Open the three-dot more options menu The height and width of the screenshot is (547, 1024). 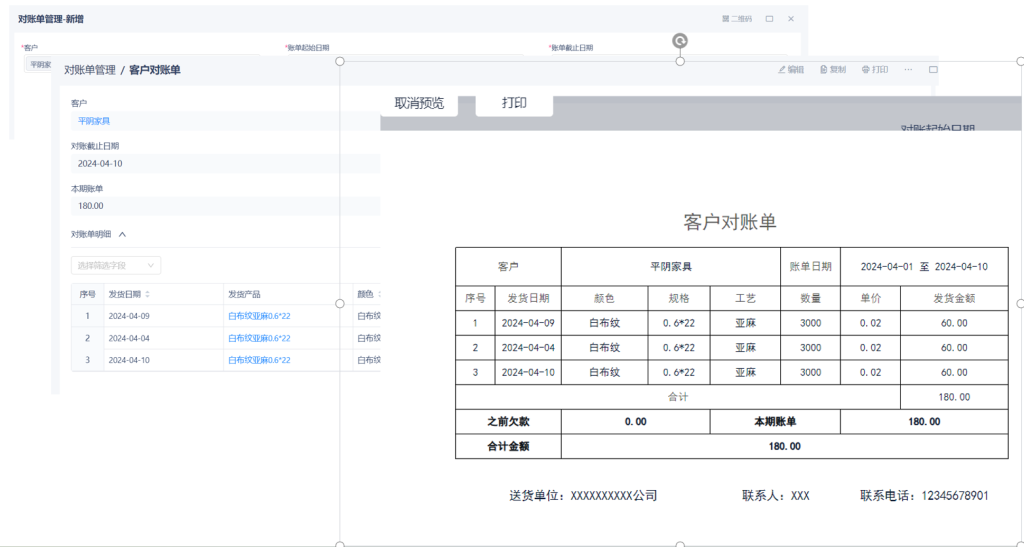[x=908, y=70]
